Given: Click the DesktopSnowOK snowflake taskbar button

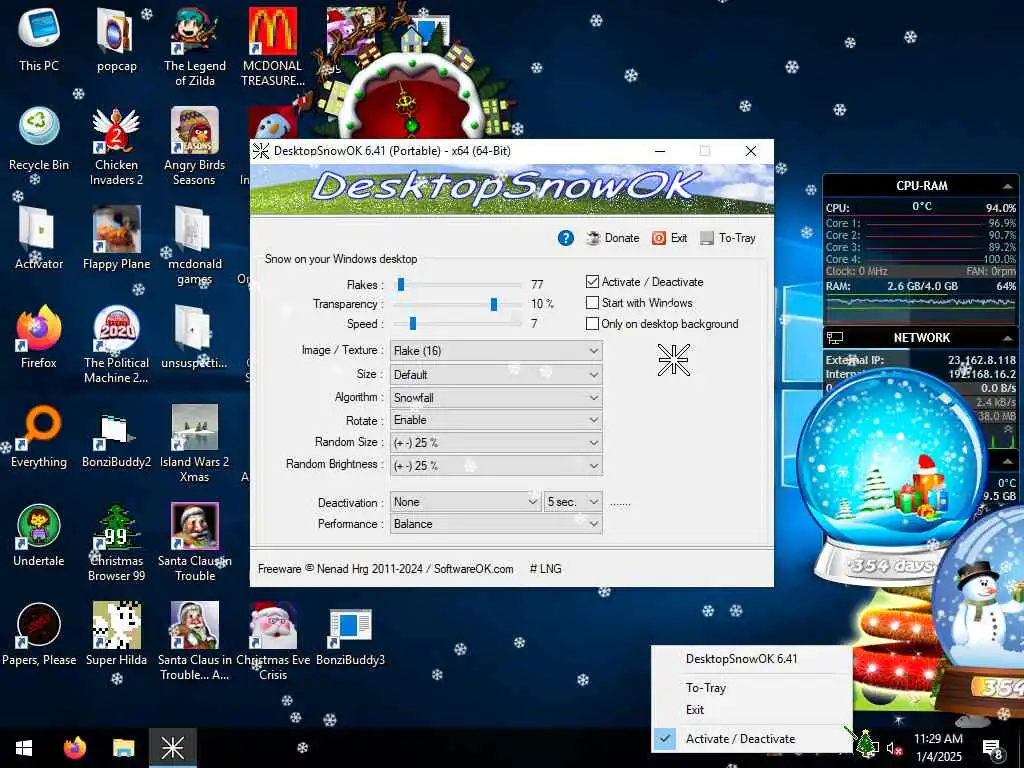Looking at the screenshot, I should 173,748.
